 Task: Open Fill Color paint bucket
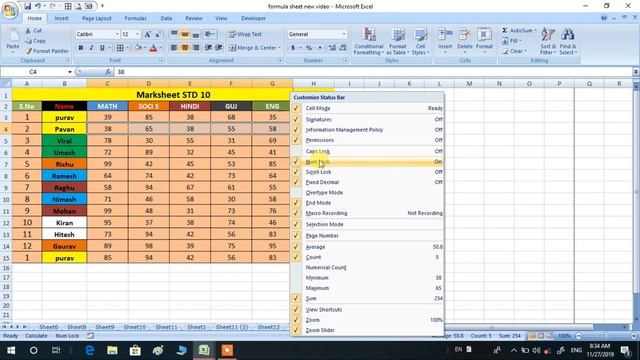(138, 48)
